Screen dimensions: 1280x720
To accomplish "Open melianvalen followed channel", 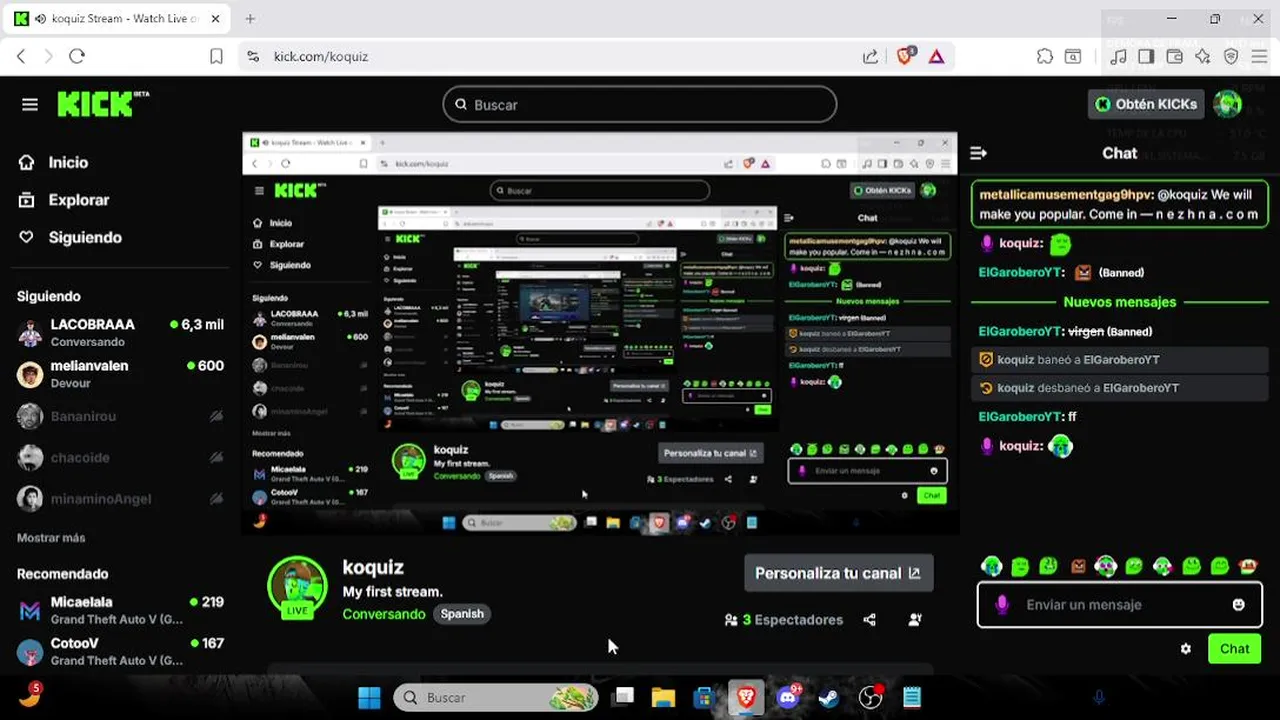I will pyautogui.click(x=120, y=374).
